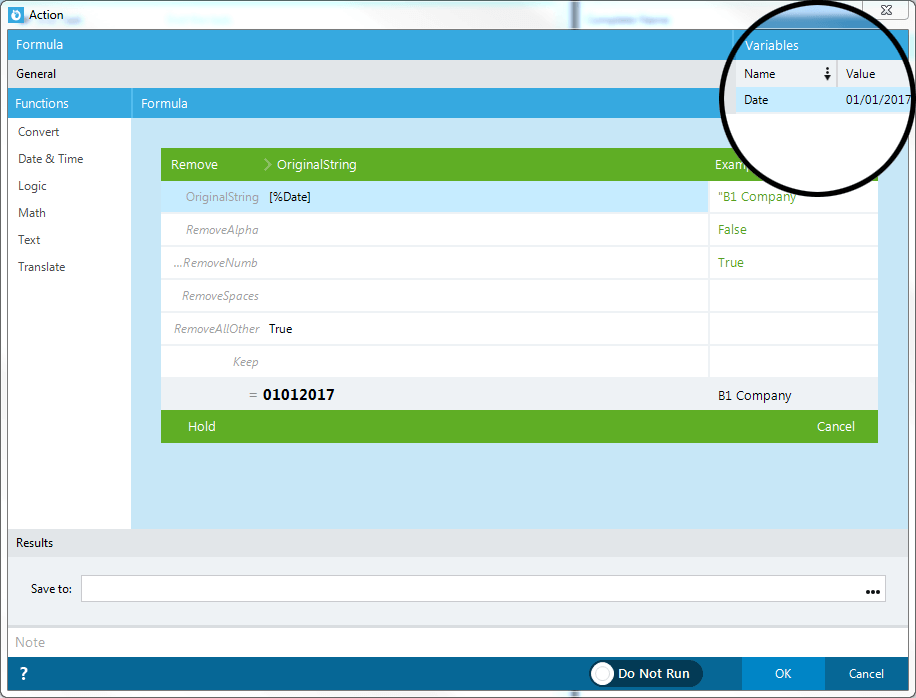Click the result value 01012017

pos(299,395)
